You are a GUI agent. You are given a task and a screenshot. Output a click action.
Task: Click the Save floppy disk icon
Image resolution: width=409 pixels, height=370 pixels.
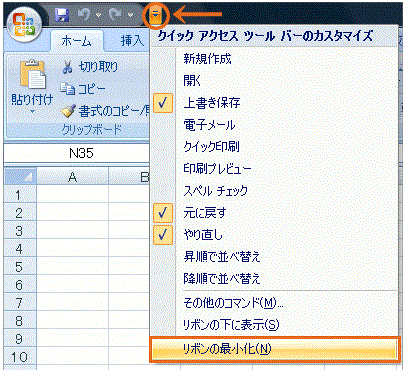[62, 15]
